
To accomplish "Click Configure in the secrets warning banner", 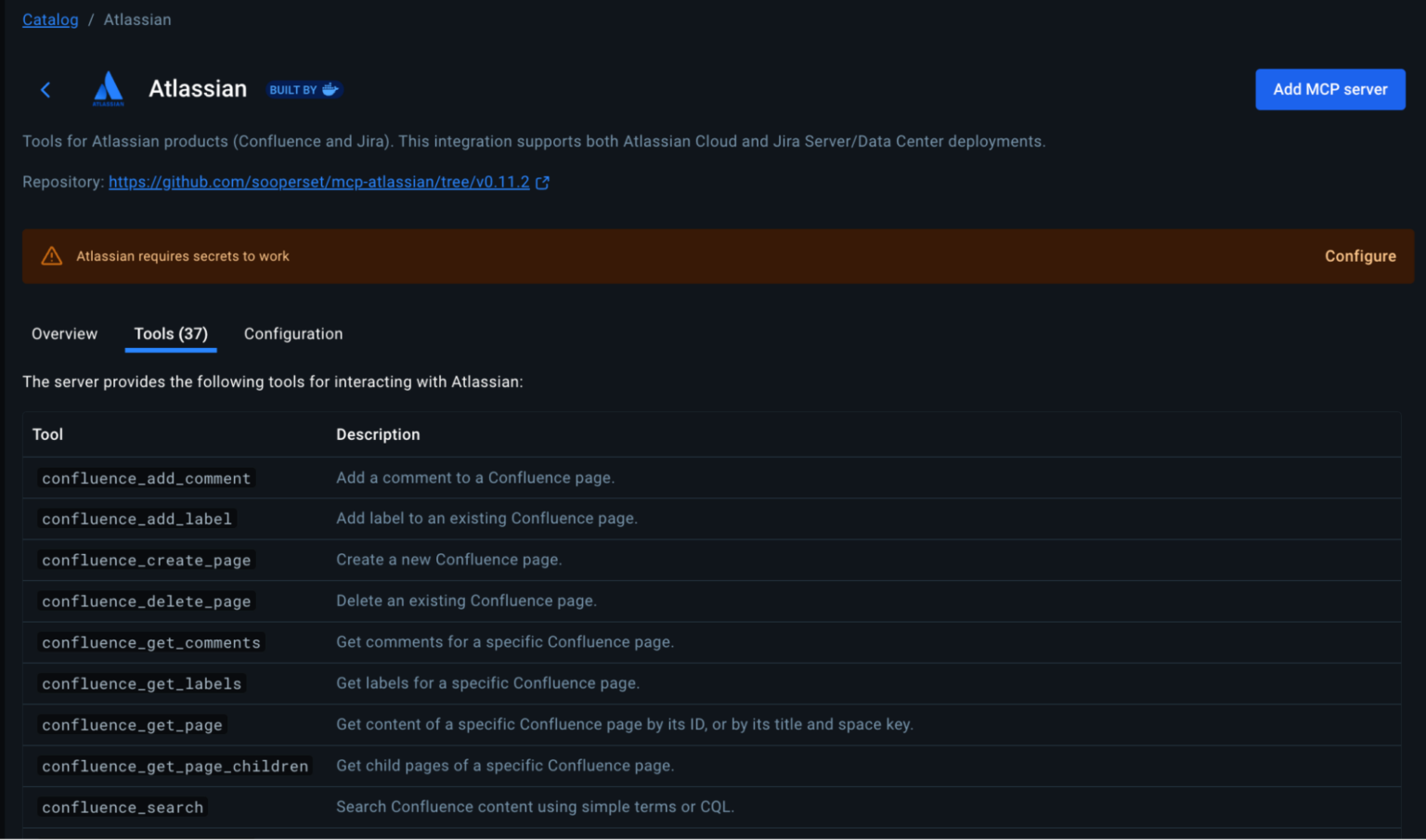I will [1360, 255].
